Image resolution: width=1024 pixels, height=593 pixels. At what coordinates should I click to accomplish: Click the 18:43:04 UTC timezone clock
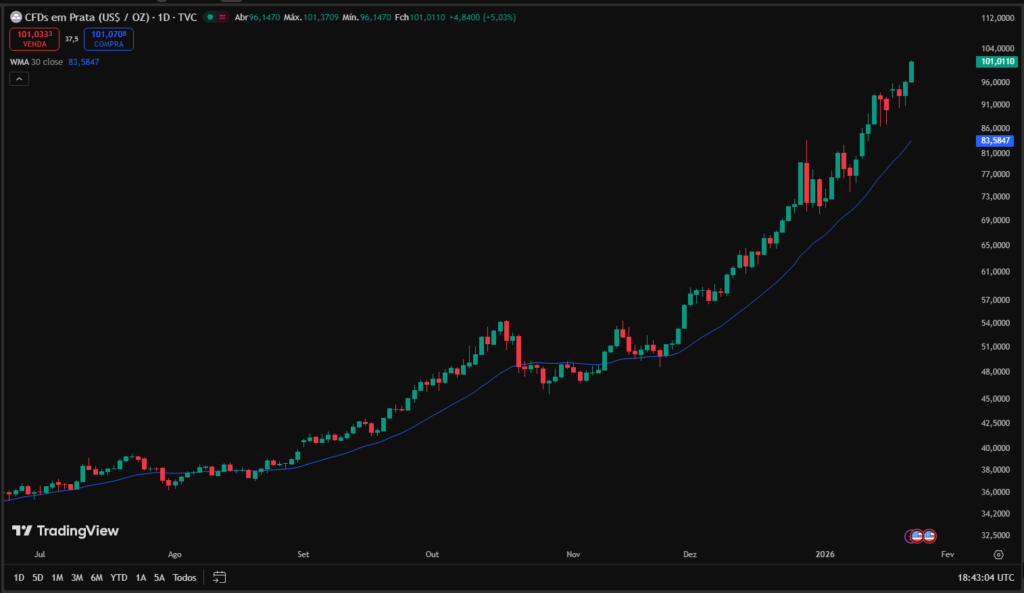point(984,577)
